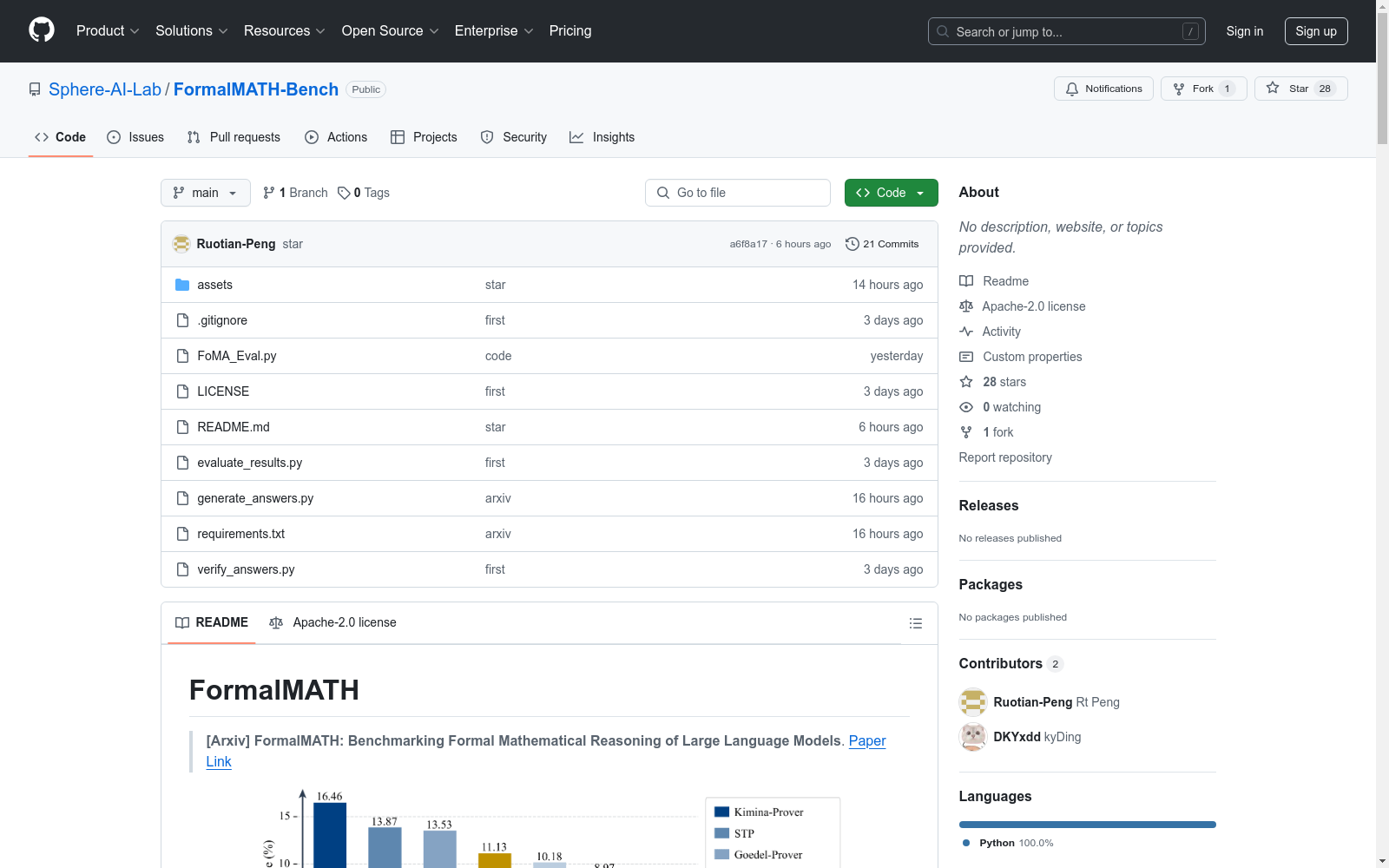Click the Star icon button
The width and height of the screenshot is (1389, 868).
[1273, 88]
